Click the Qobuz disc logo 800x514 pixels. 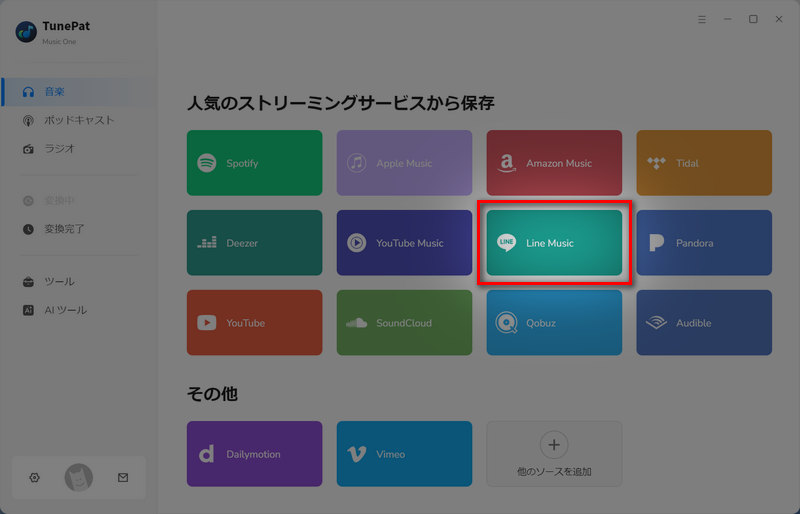click(506, 323)
